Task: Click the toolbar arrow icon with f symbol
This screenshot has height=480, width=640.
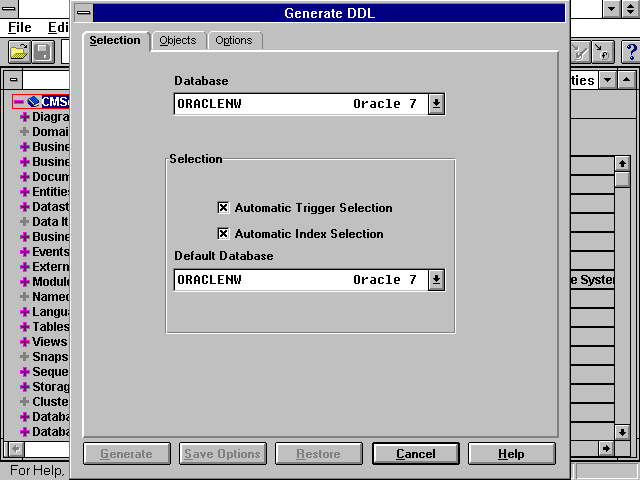Action: tap(603, 52)
